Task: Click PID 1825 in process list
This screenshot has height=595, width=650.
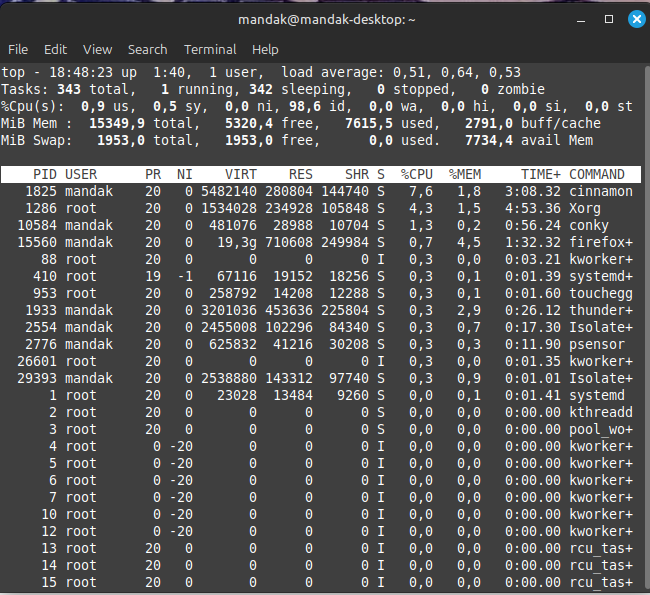Action: click(x=41, y=192)
